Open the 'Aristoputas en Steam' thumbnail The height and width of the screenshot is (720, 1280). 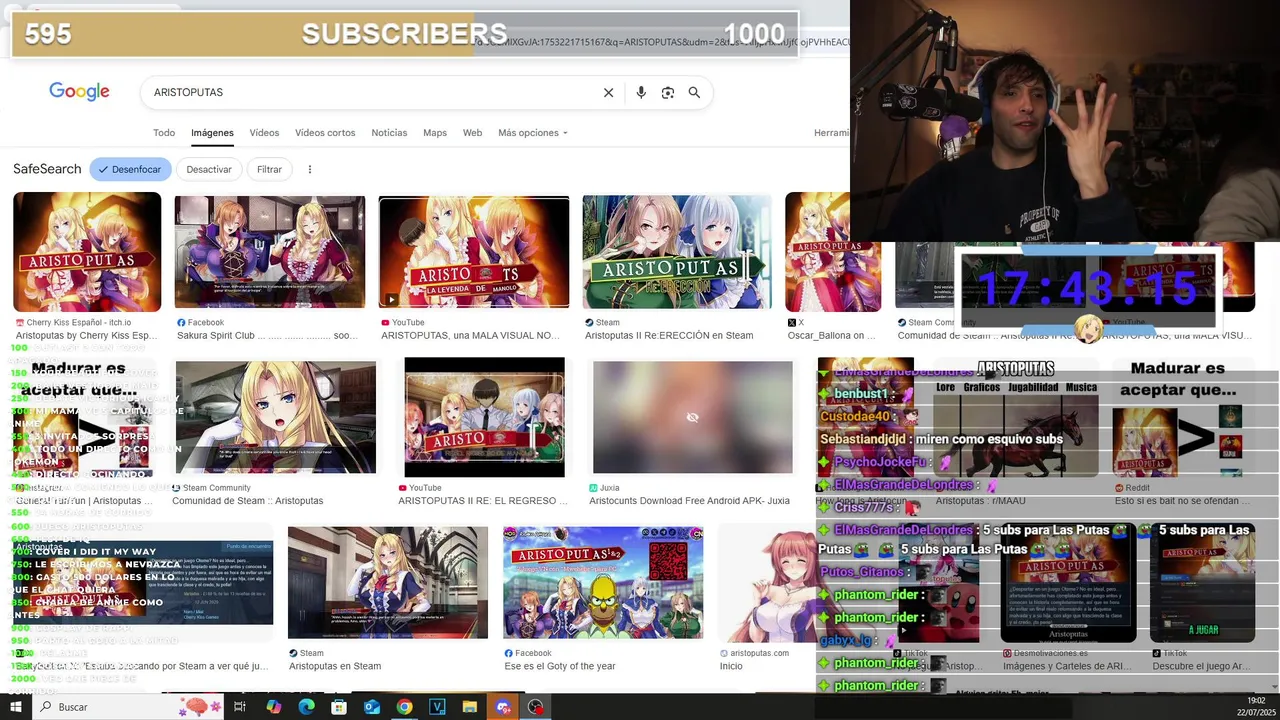pos(388,582)
